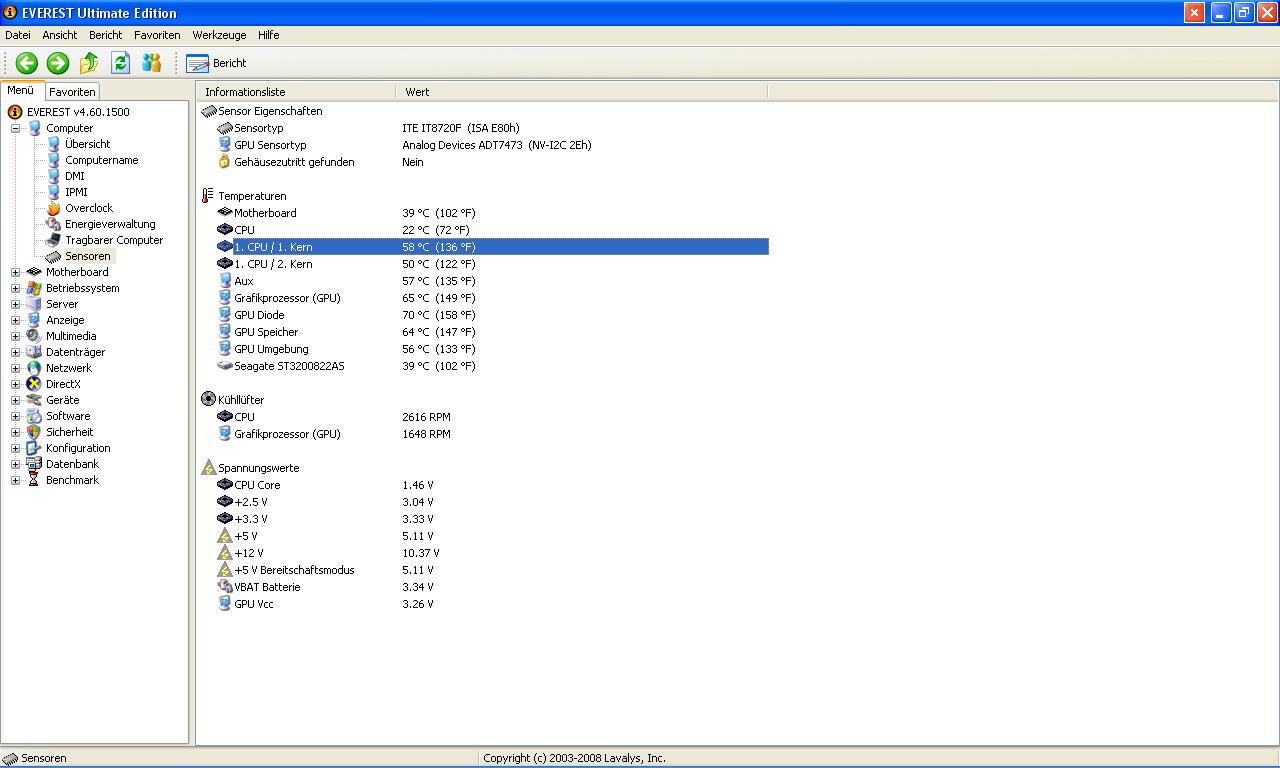The image size is (1280, 768).
Task: Expand the Motherboard tree node
Action: point(15,272)
